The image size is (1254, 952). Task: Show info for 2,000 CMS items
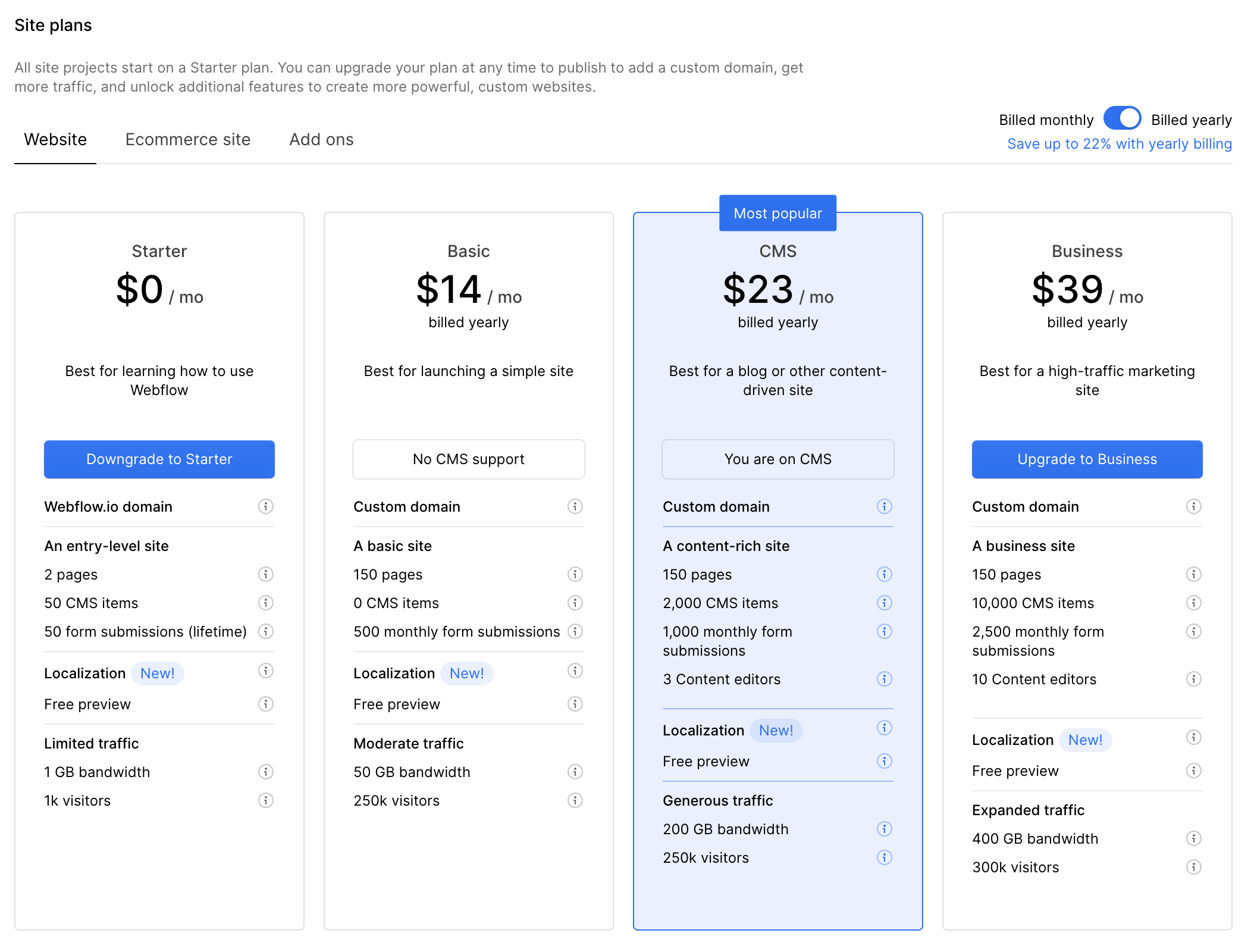pyautogui.click(x=885, y=603)
